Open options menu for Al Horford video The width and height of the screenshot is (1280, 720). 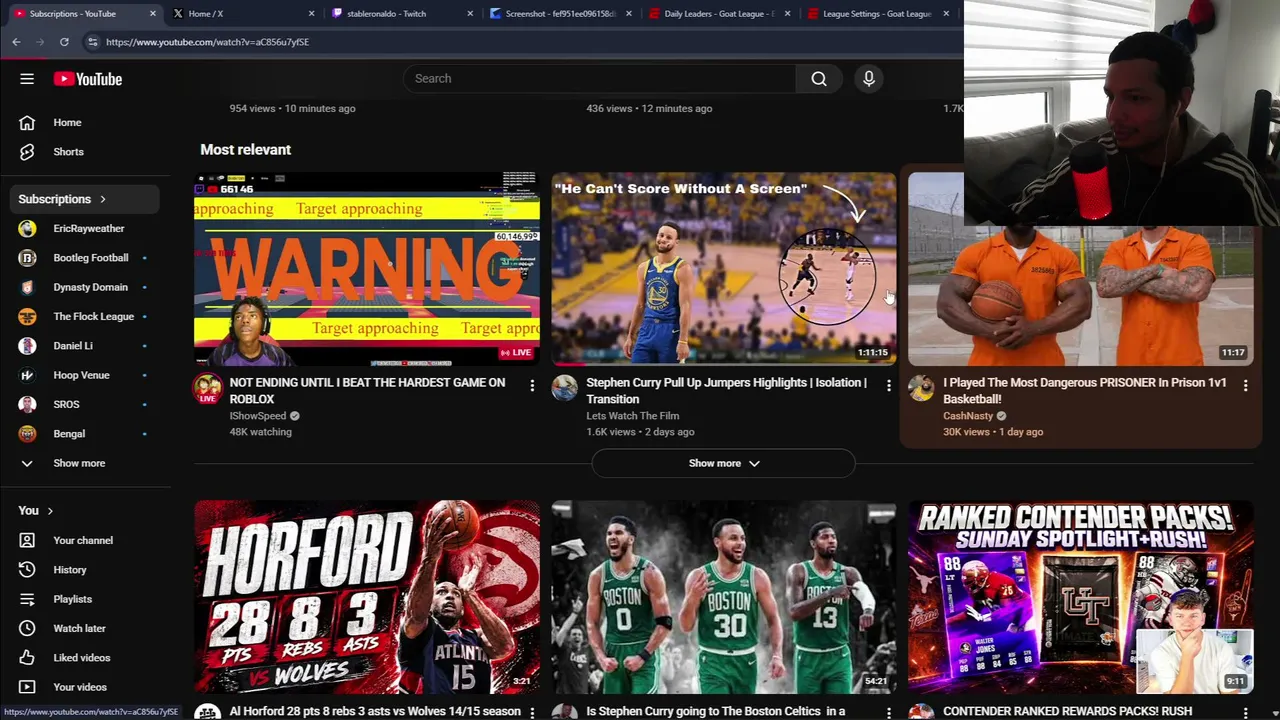[532, 712]
